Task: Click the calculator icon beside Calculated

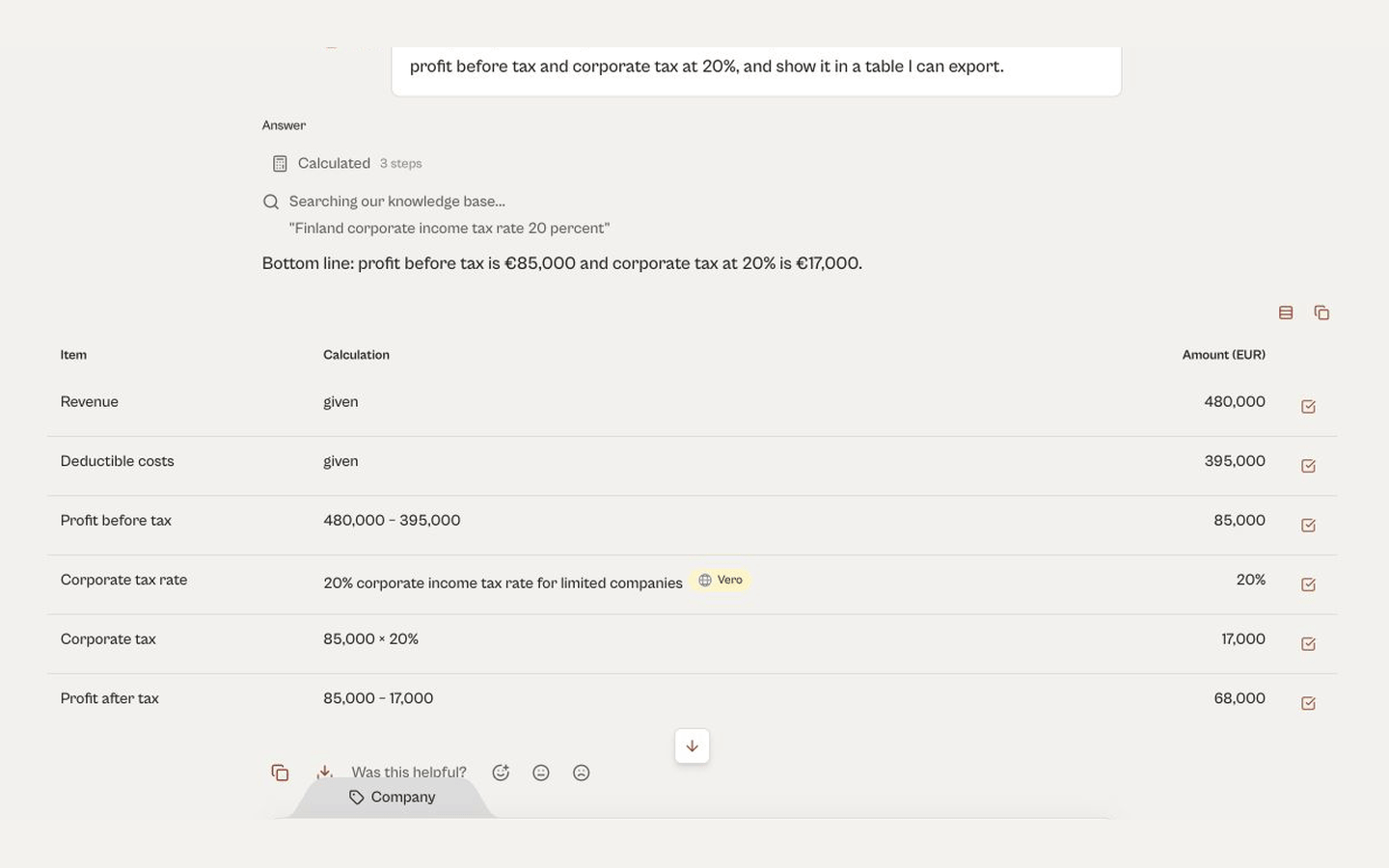Action: [x=280, y=164]
